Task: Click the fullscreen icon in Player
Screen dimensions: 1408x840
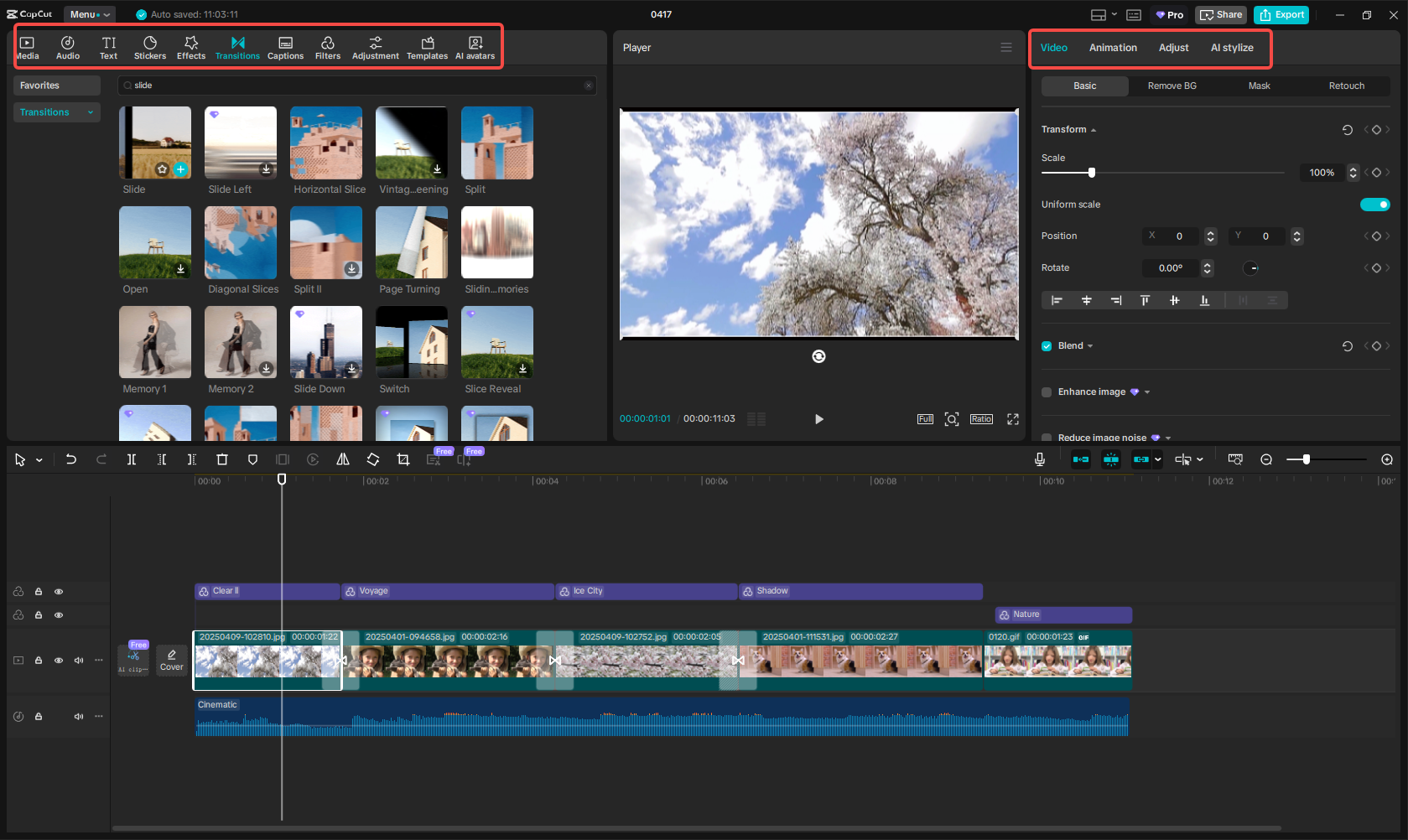Action: 1013,419
